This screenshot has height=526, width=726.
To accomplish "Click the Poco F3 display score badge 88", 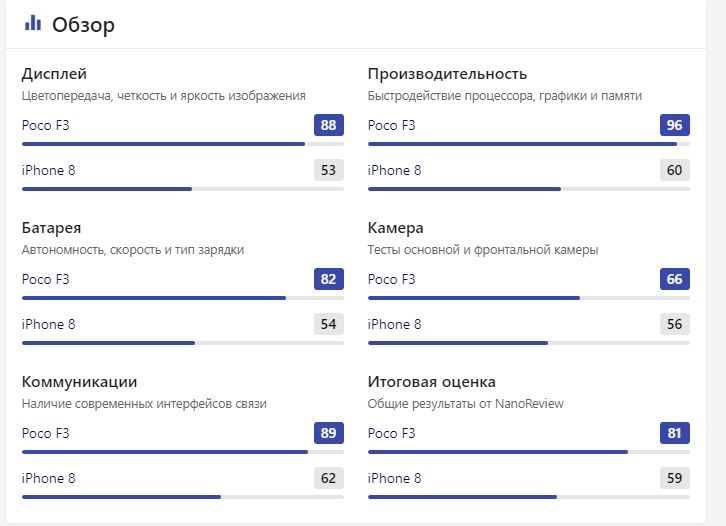I will 329,125.
